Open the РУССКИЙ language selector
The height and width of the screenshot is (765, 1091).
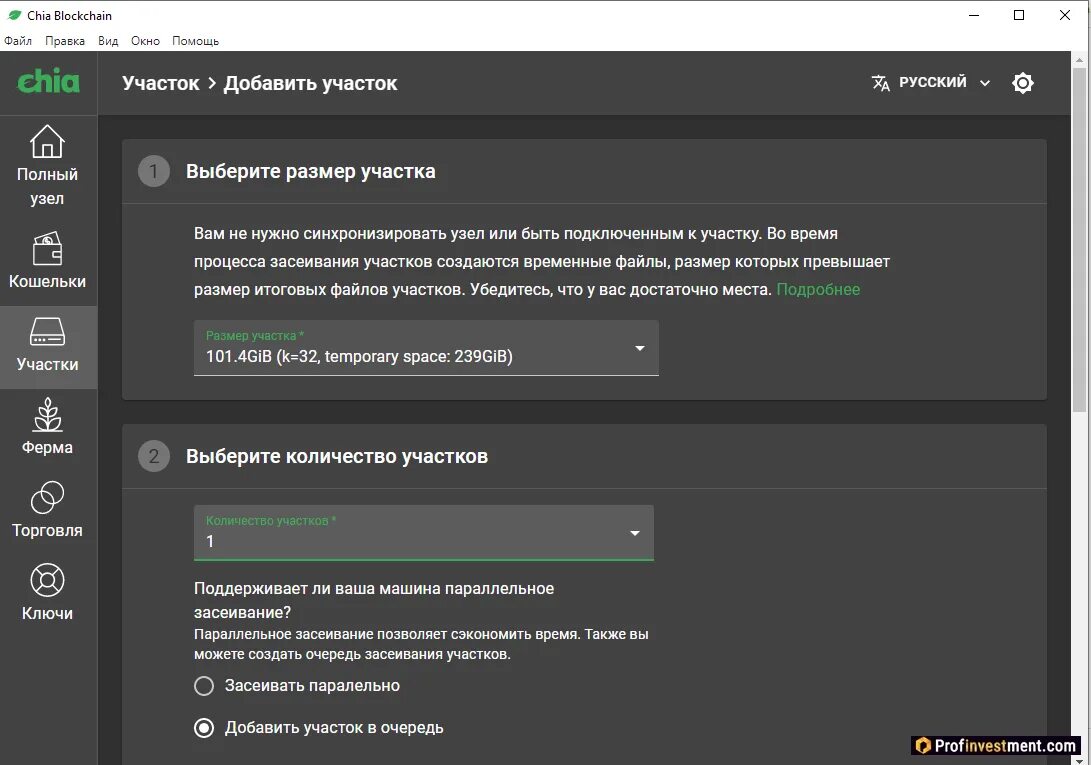[931, 83]
